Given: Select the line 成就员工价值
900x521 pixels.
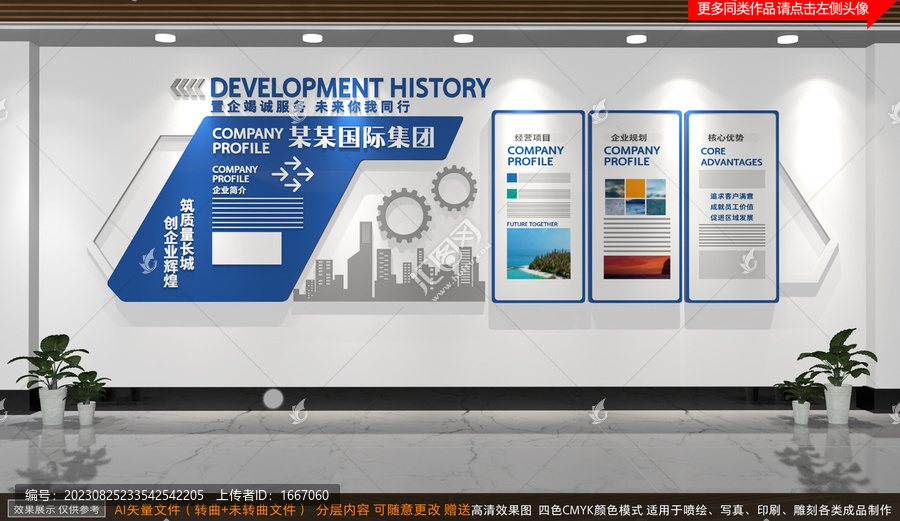Looking at the screenshot, I should click(731, 207).
